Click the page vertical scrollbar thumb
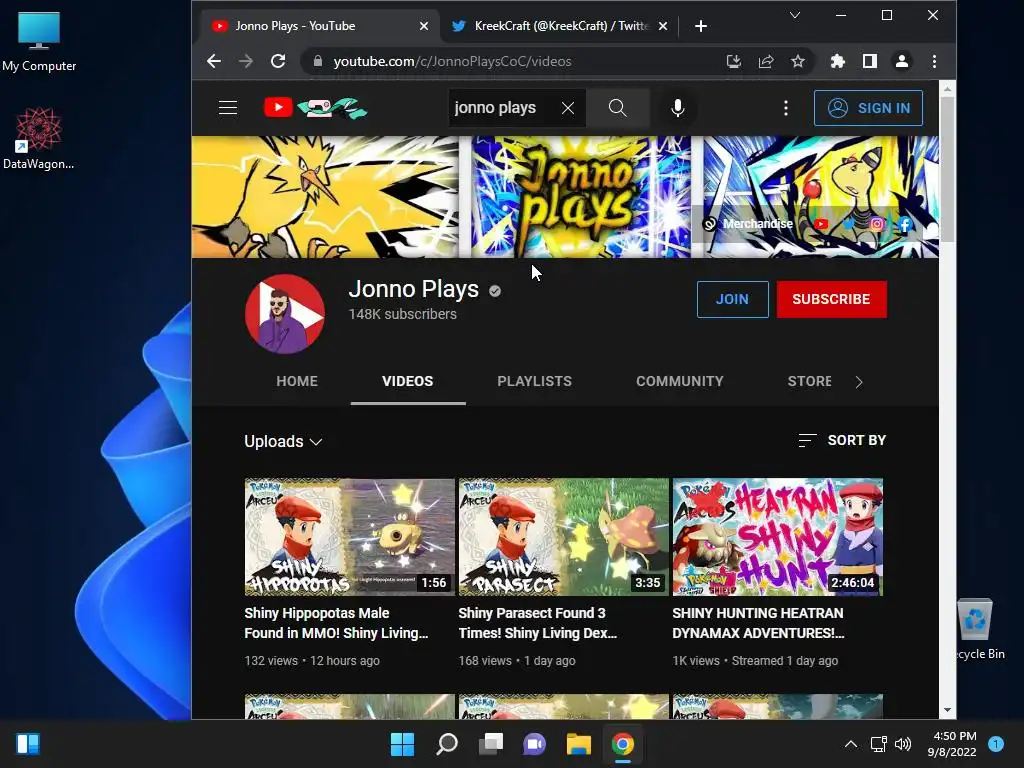This screenshot has width=1024, height=768. (x=947, y=168)
